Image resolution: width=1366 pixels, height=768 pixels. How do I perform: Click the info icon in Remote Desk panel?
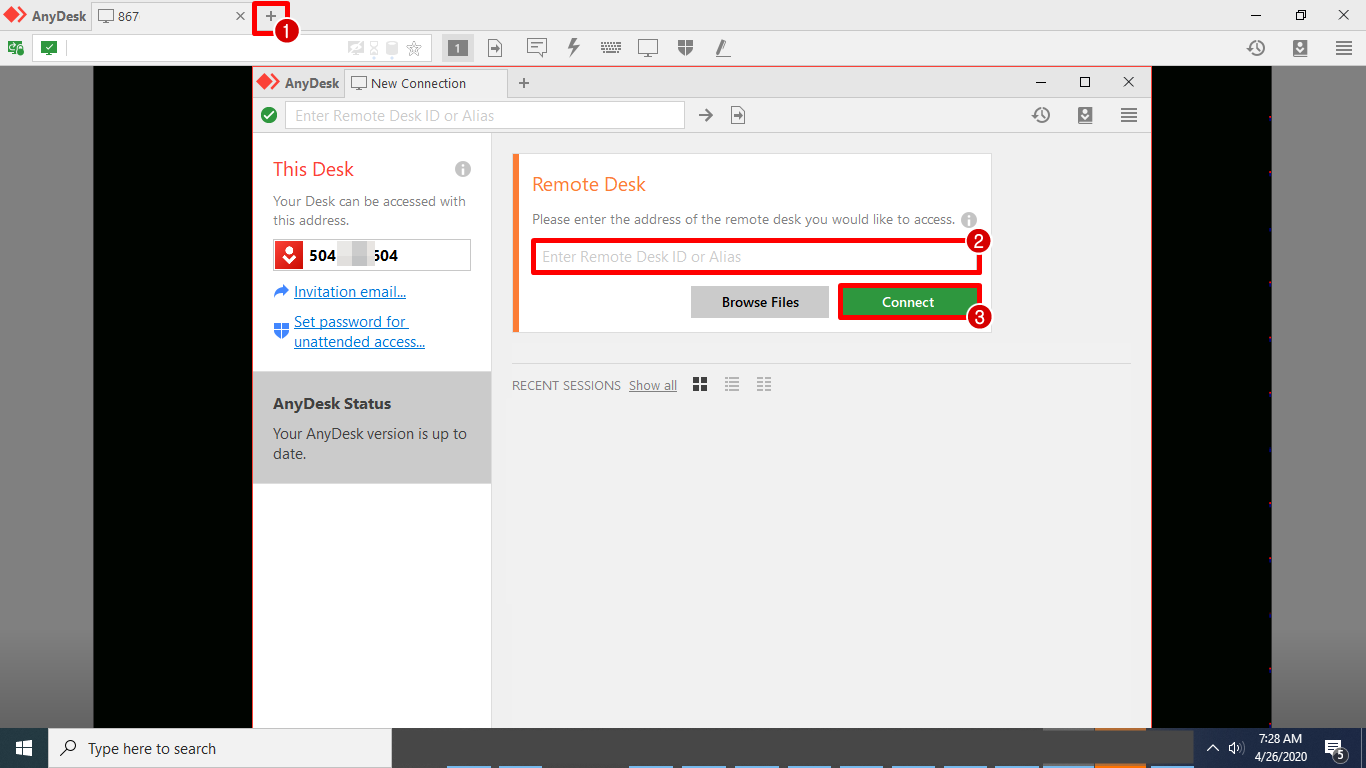click(968, 220)
